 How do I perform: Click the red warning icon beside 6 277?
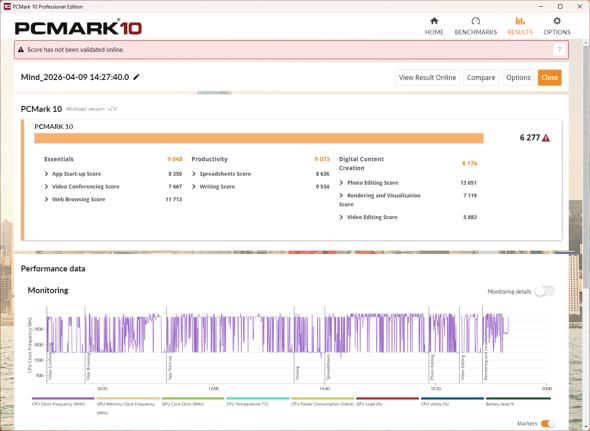point(546,138)
